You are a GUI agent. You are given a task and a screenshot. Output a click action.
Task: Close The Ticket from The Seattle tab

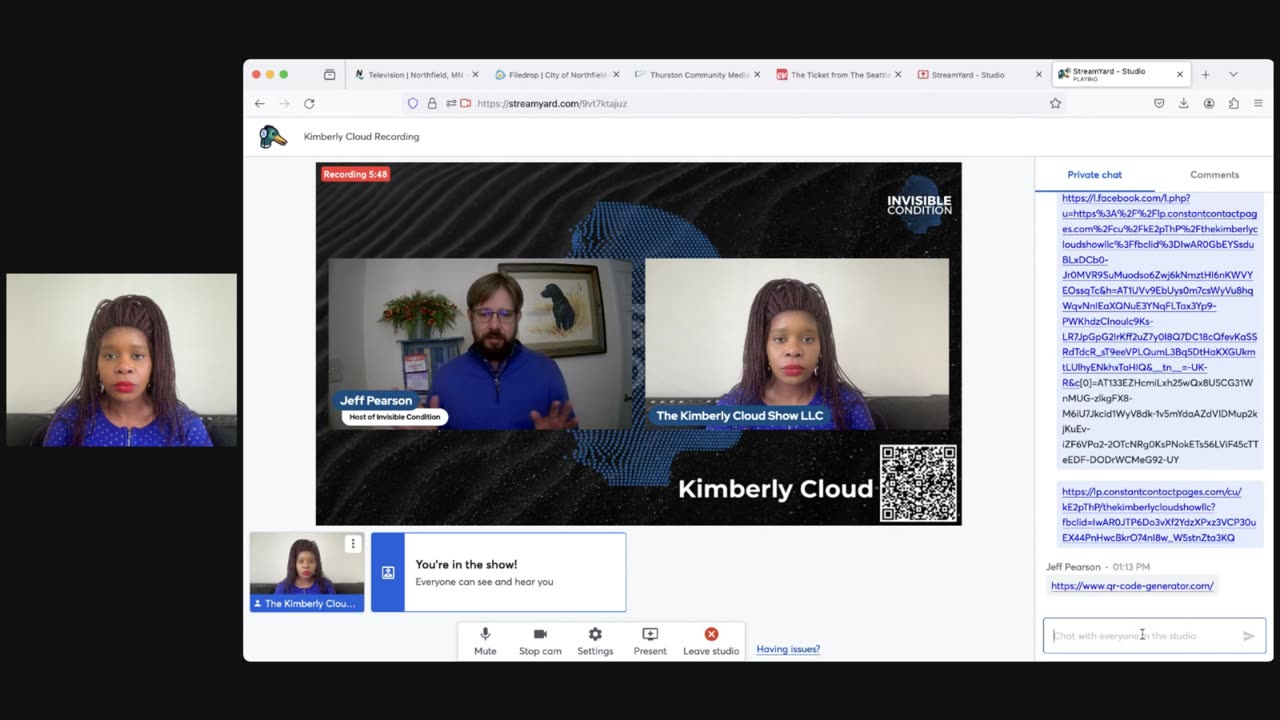click(898, 74)
